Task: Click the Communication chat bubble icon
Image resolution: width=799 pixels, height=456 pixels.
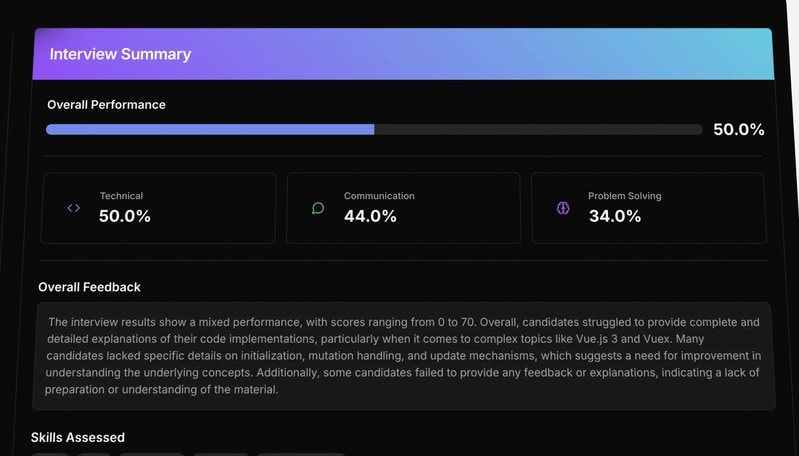Action: (318, 208)
